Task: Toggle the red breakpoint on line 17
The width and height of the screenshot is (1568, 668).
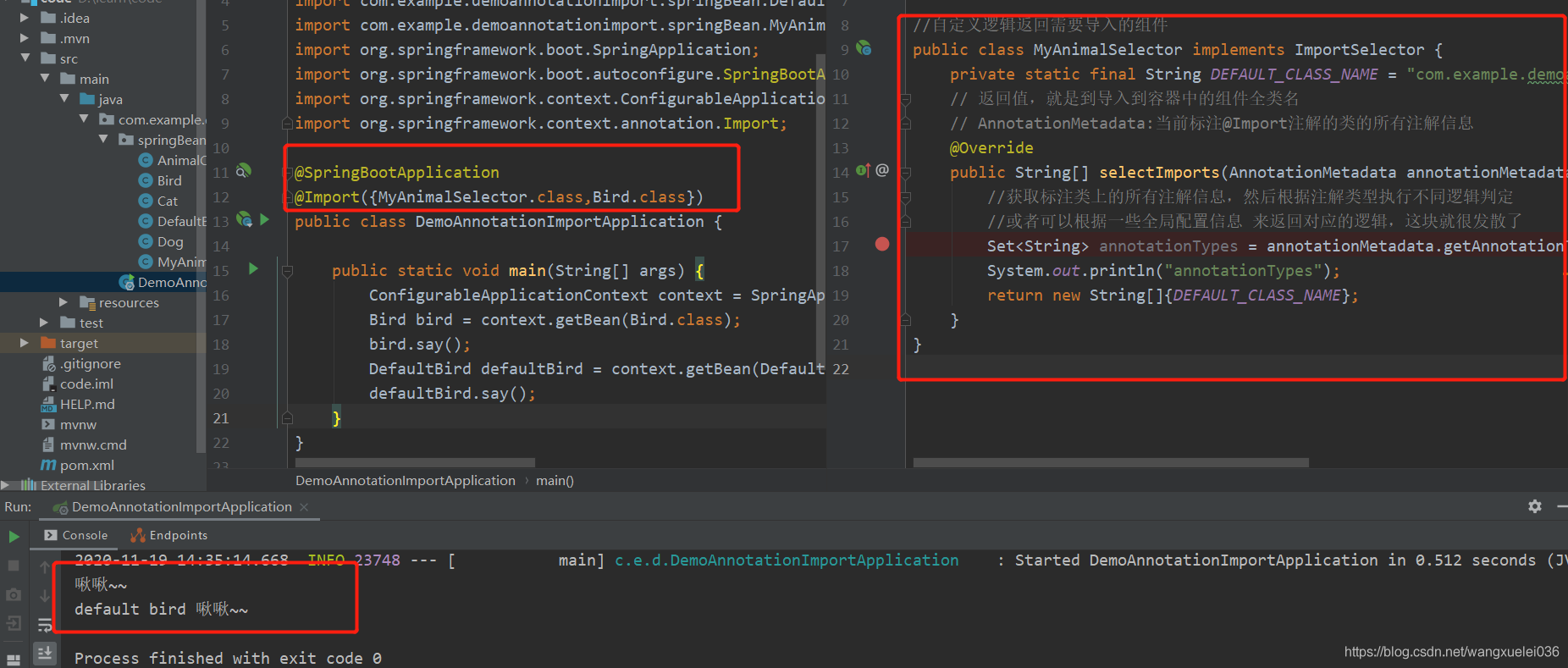Action: coord(882,245)
